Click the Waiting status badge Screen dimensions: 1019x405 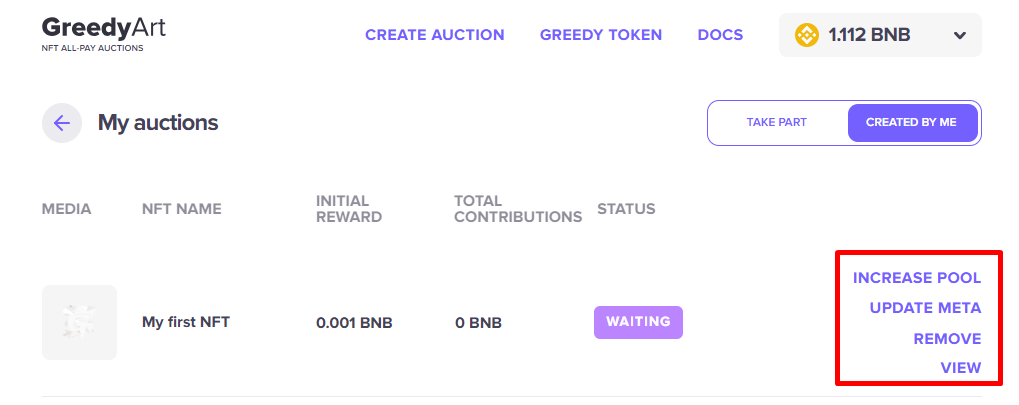pyautogui.click(x=638, y=323)
